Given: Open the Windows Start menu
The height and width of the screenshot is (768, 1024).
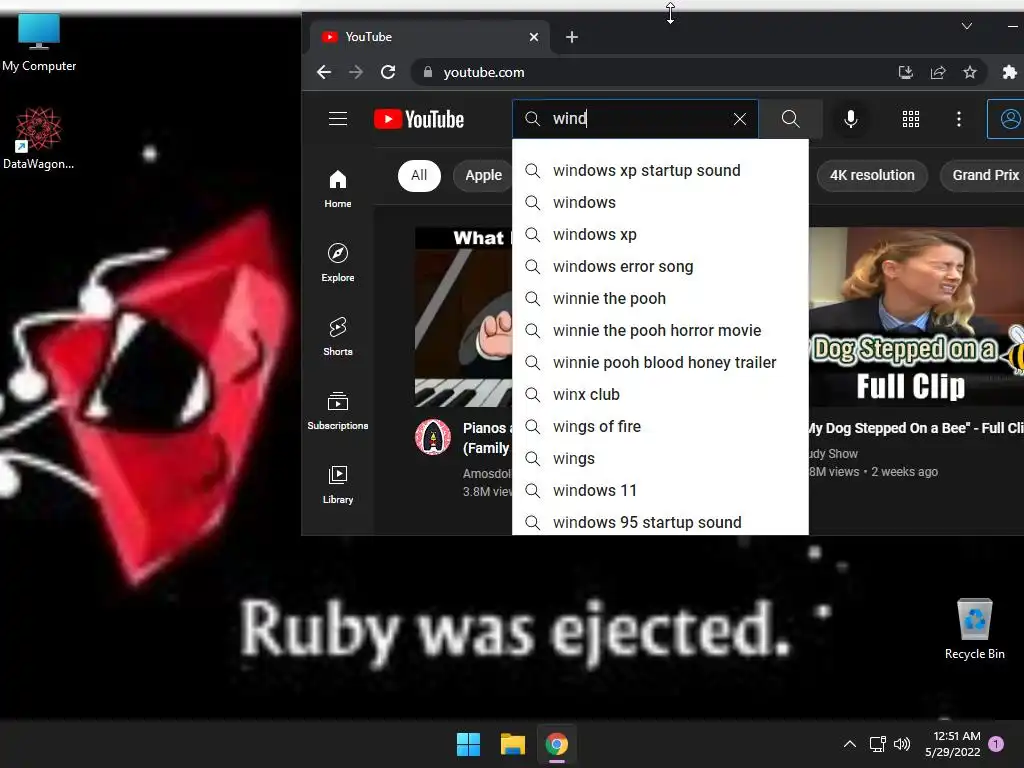Looking at the screenshot, I should (x=468, y=744).
